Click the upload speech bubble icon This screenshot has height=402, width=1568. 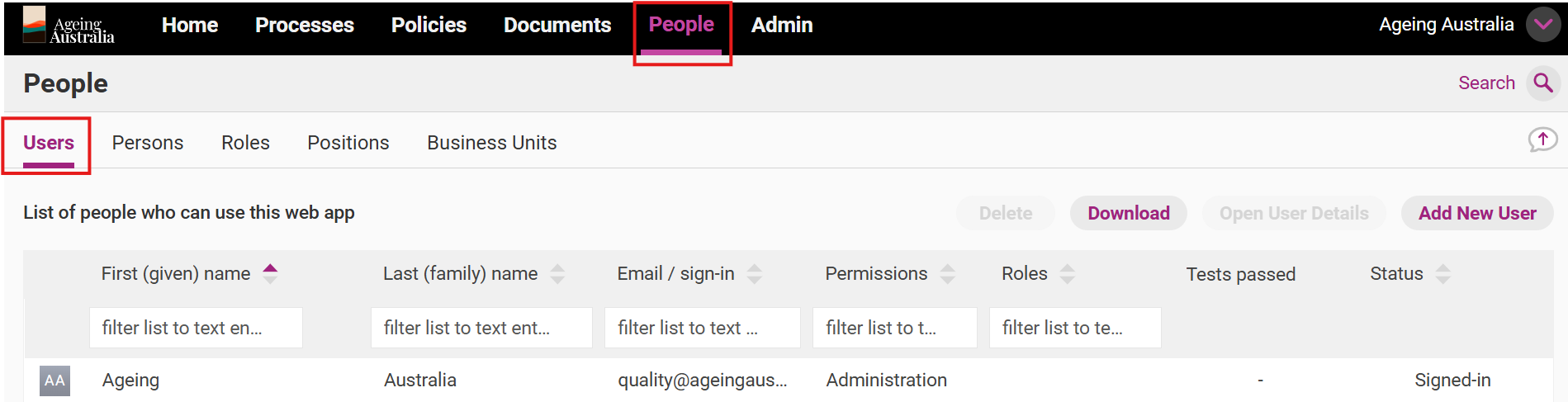1542,140
